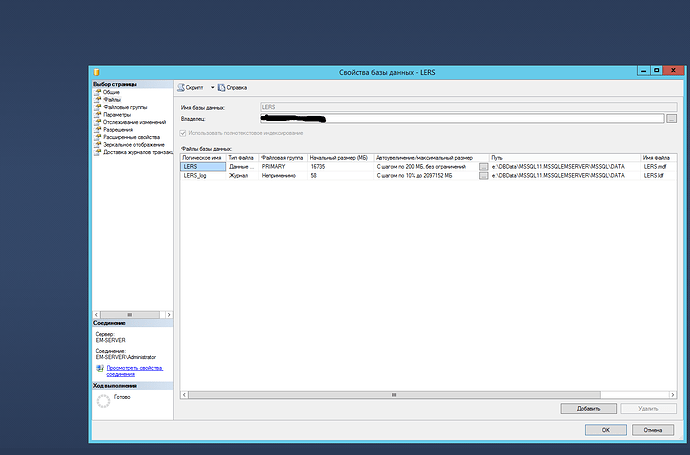Open Справка help button
Screen dimensions: 690x455
[x=232, y=88]
